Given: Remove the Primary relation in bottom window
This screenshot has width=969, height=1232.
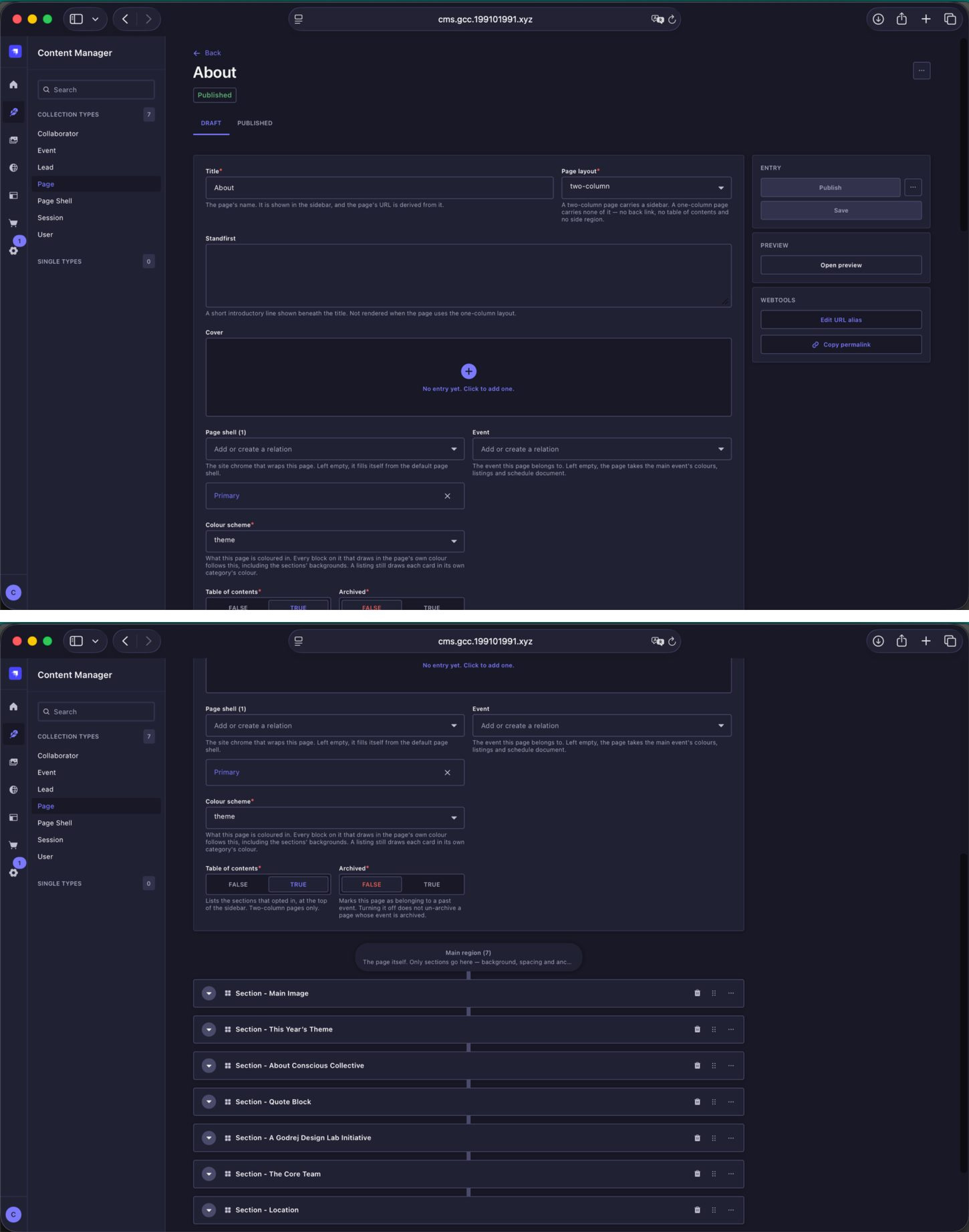Looking at the screenshot, I should coord(447,772).
